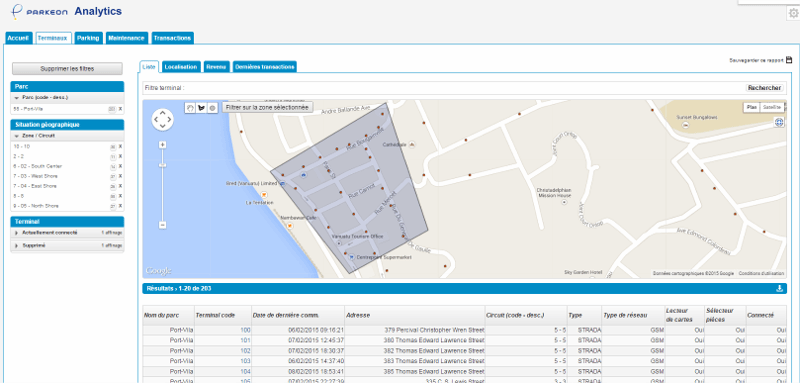
Task: Open terminal code 104 link
Action: 245,371
